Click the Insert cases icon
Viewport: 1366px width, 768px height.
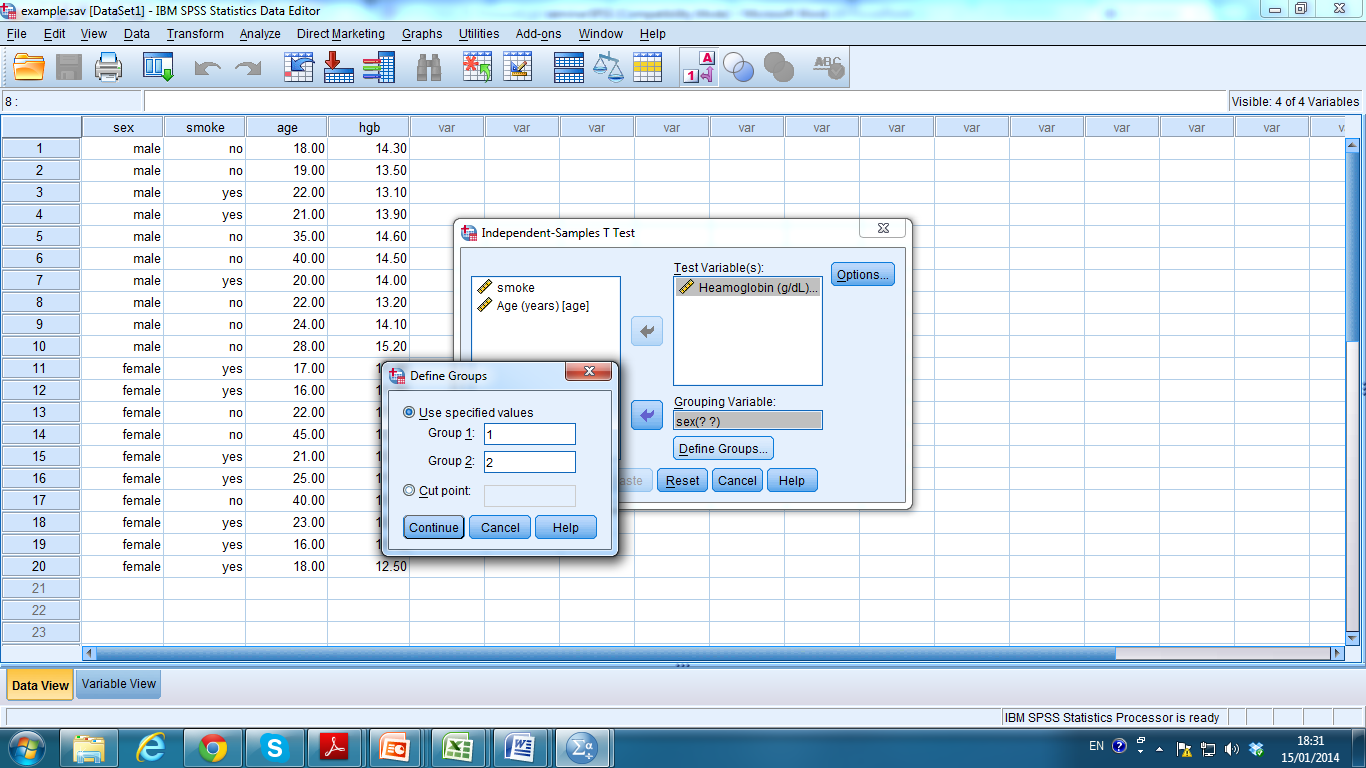tap(478, 68)
